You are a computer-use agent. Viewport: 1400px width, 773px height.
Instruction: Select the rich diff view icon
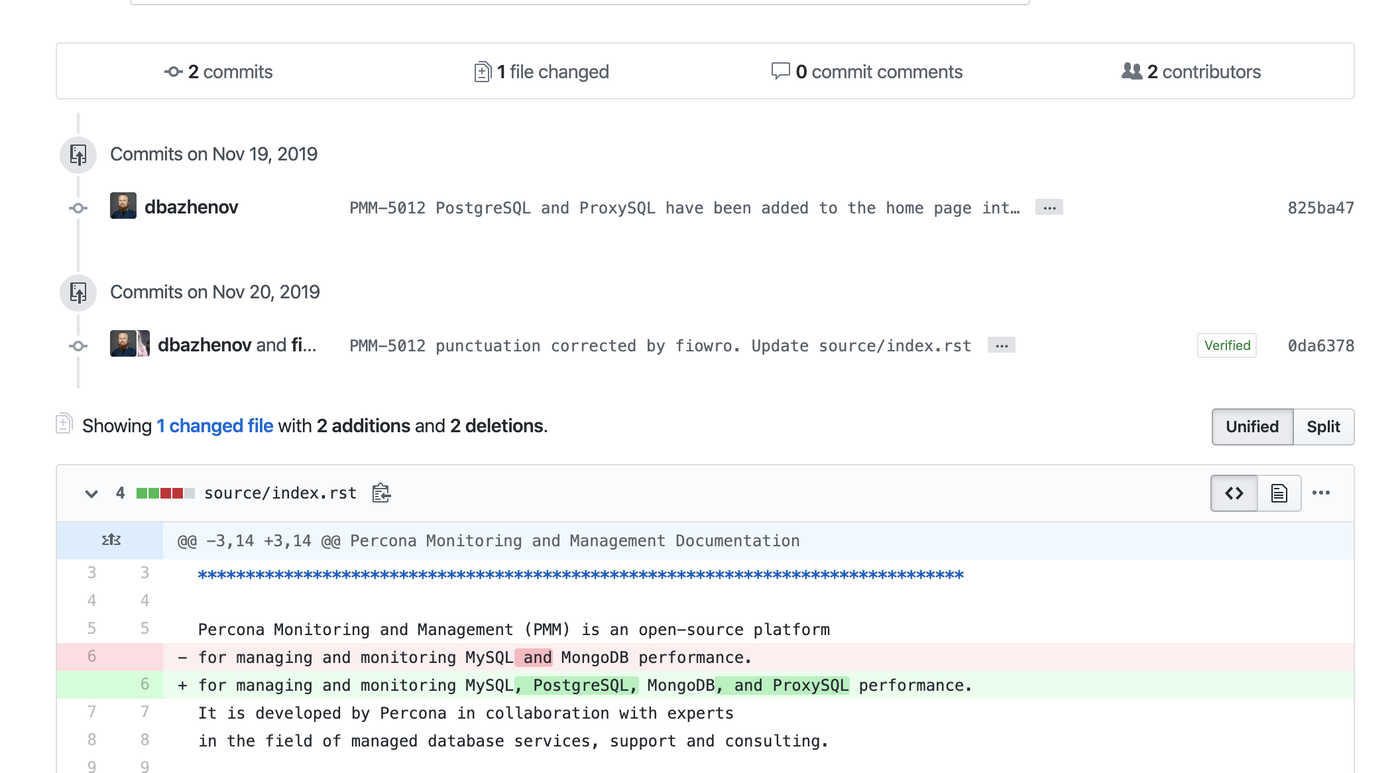(x=1279, y=492)
